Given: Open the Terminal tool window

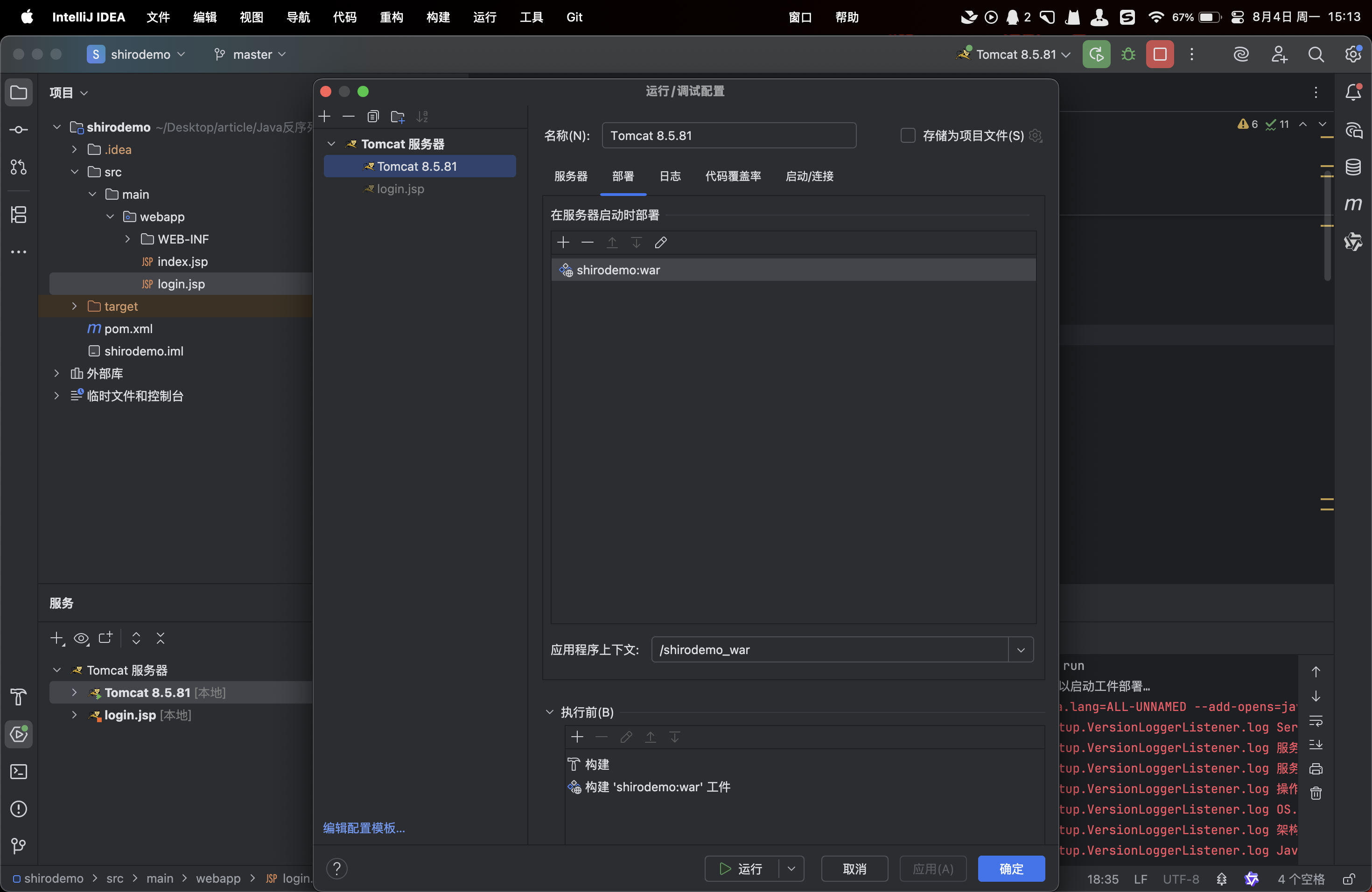Looking at the screenshot, I should [x=19, y=772].
